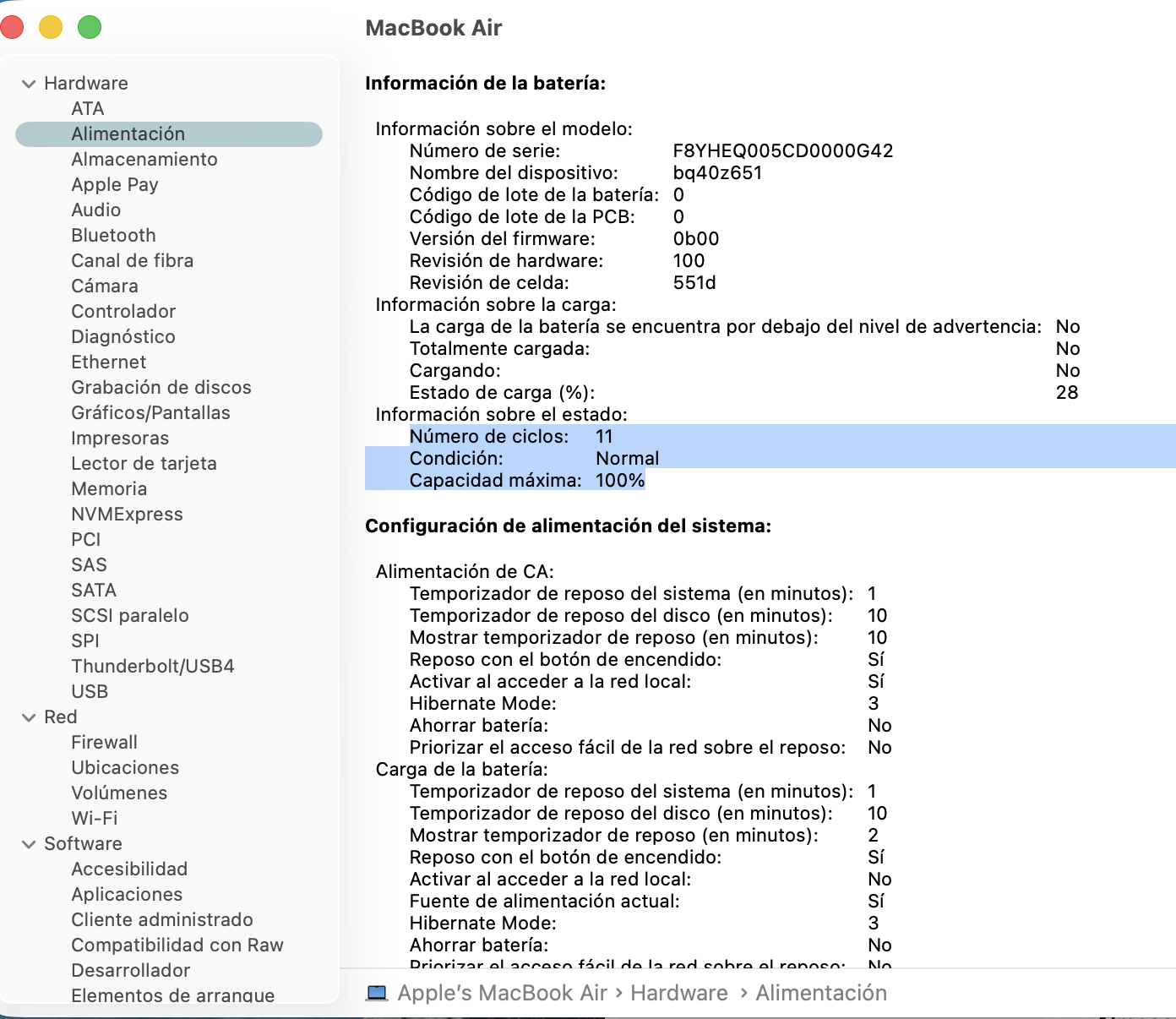1176x1019 pixels.
Task: Click the green full-screen window button
Action: (90, 27)
